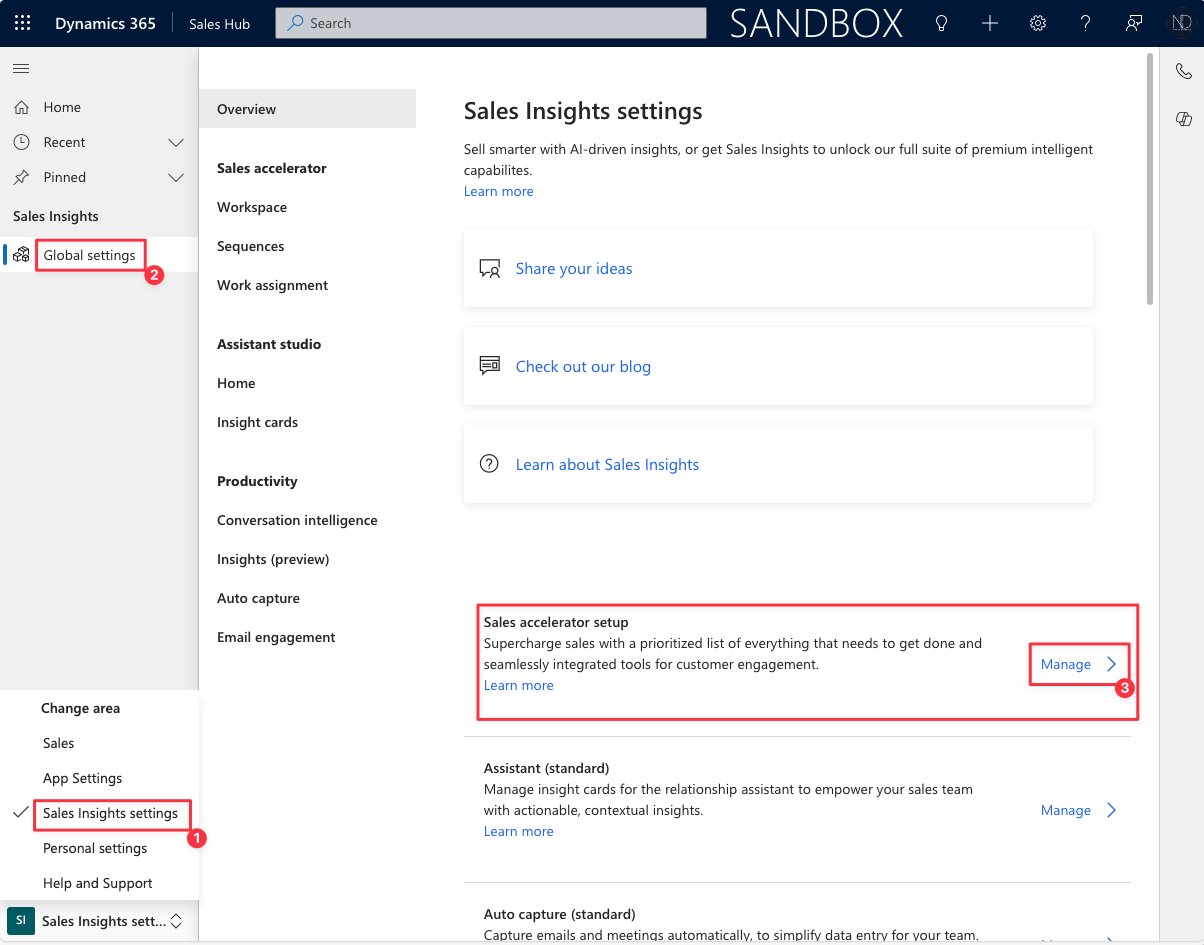This screenshot has height=945, width=1204.
Task: Open the settings gear icon
Action: coord(1038,23)
